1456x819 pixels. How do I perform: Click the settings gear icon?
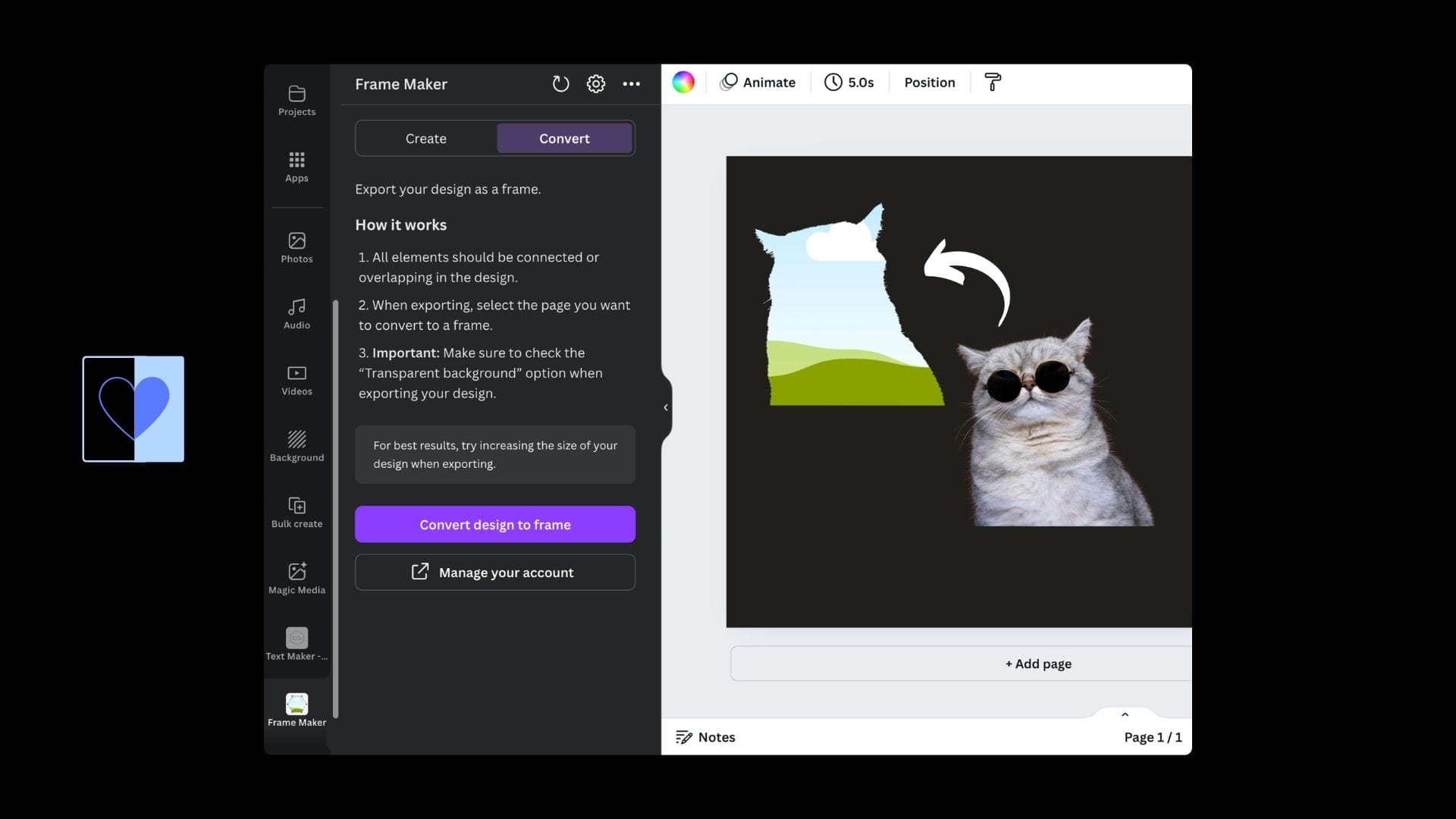tap(596, 83)
